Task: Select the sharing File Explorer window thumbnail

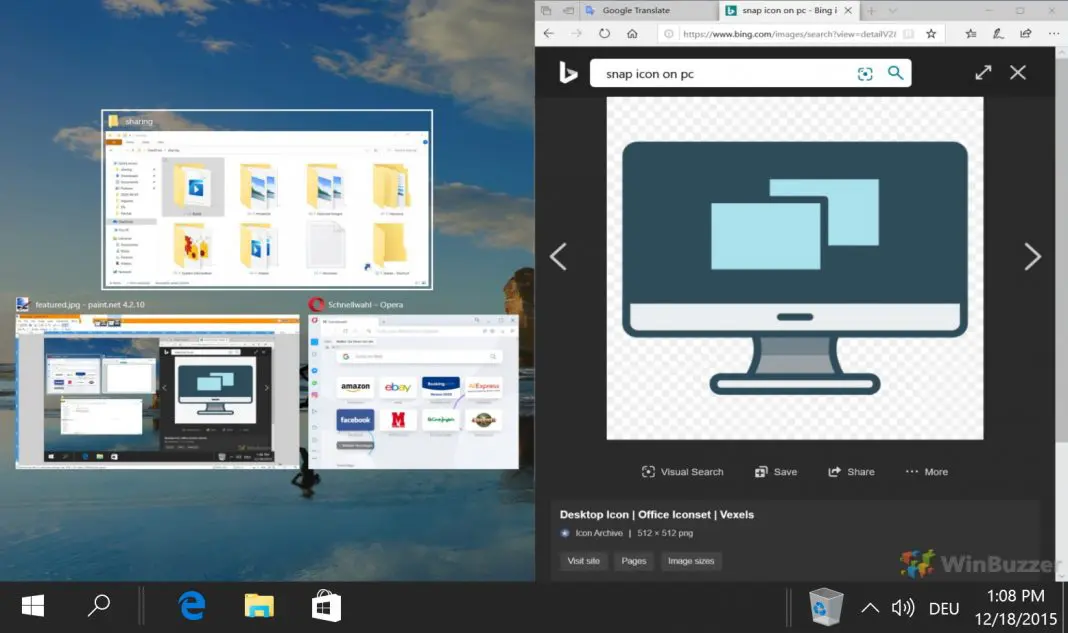Action: pos(267,200)
